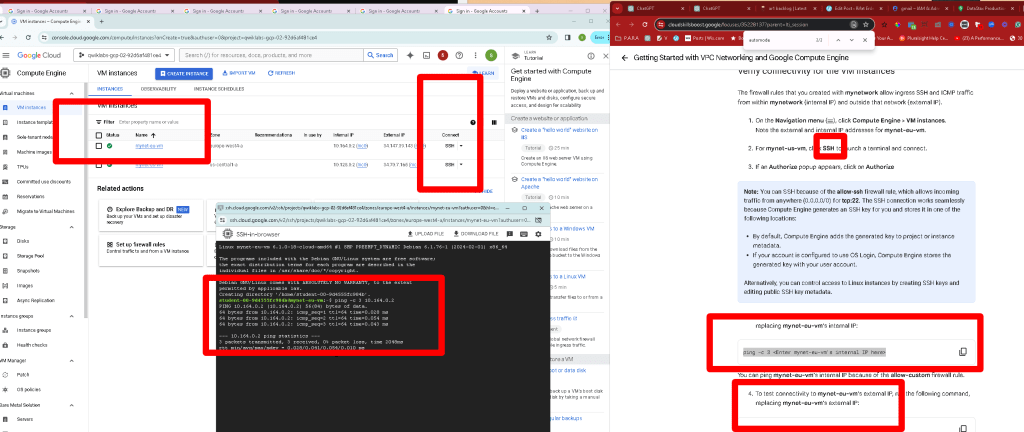Bookmark the console page with the star icon
This screenshot has height=432, width=1024.
tap(550, 37)
